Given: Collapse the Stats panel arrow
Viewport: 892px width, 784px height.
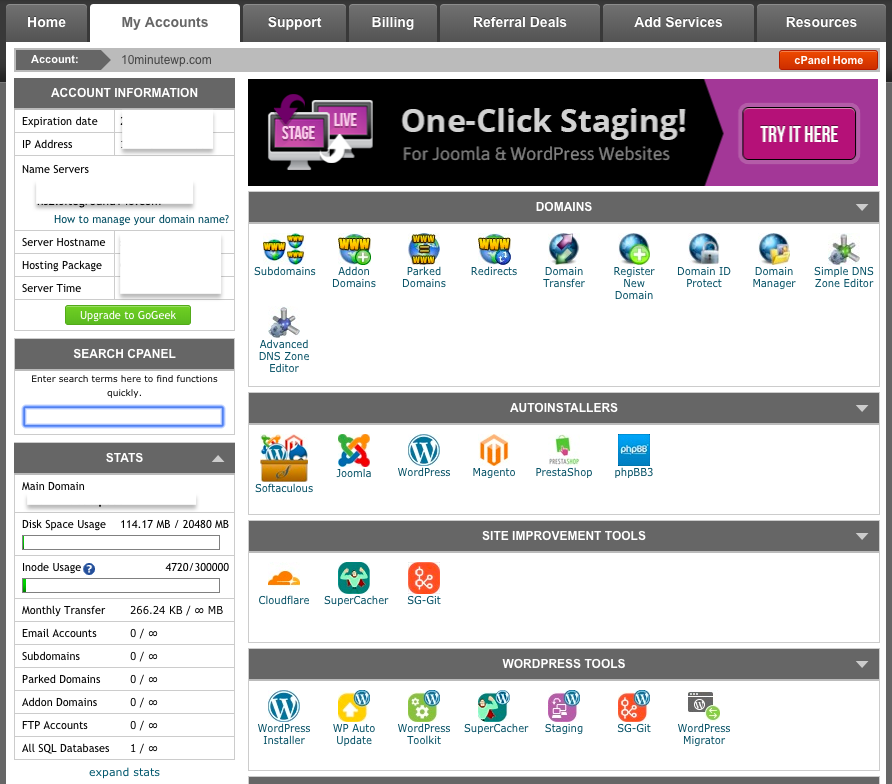Looking at the screenshot, I should pos(218,459).
